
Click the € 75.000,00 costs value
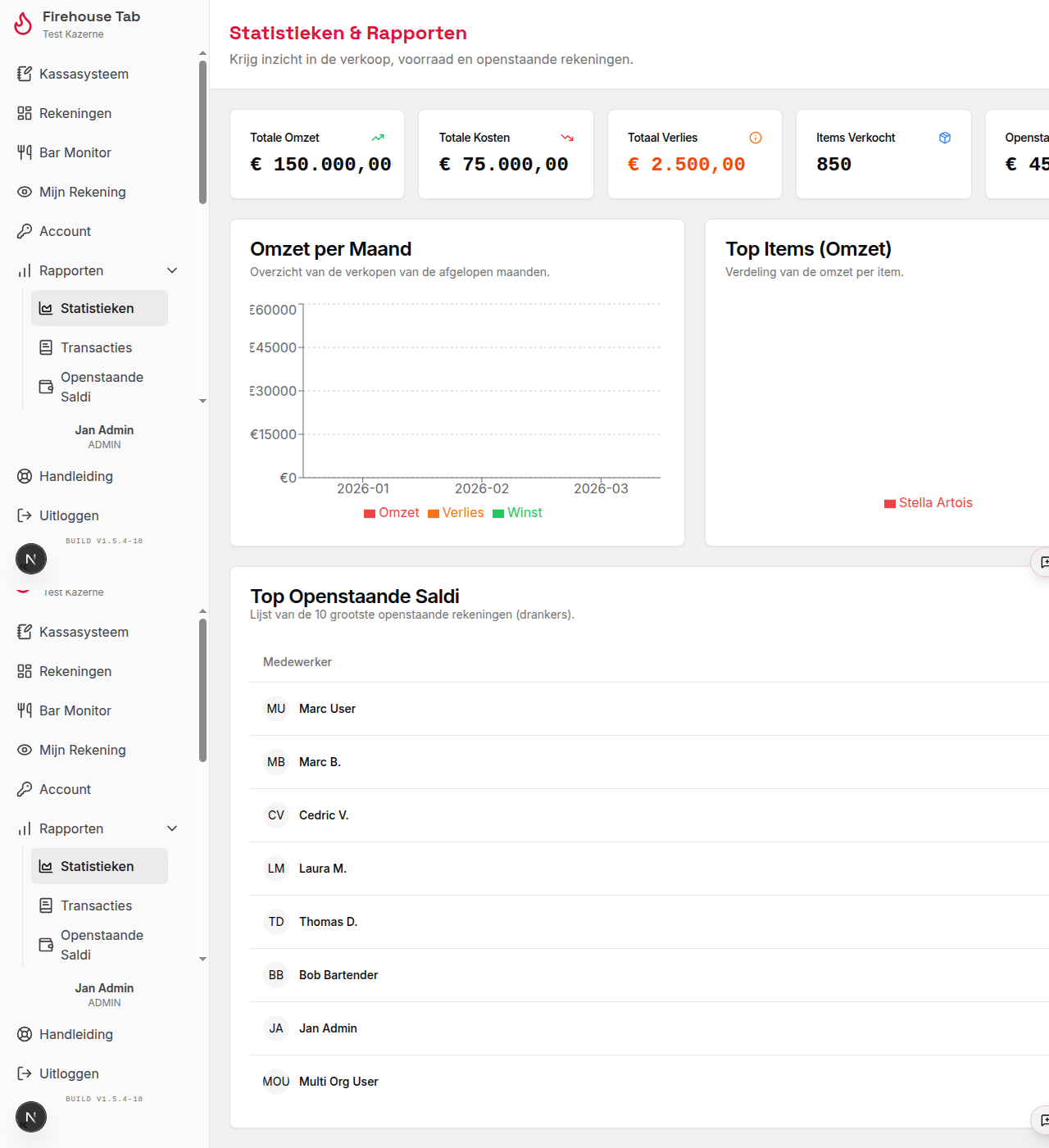click(503, 165)
